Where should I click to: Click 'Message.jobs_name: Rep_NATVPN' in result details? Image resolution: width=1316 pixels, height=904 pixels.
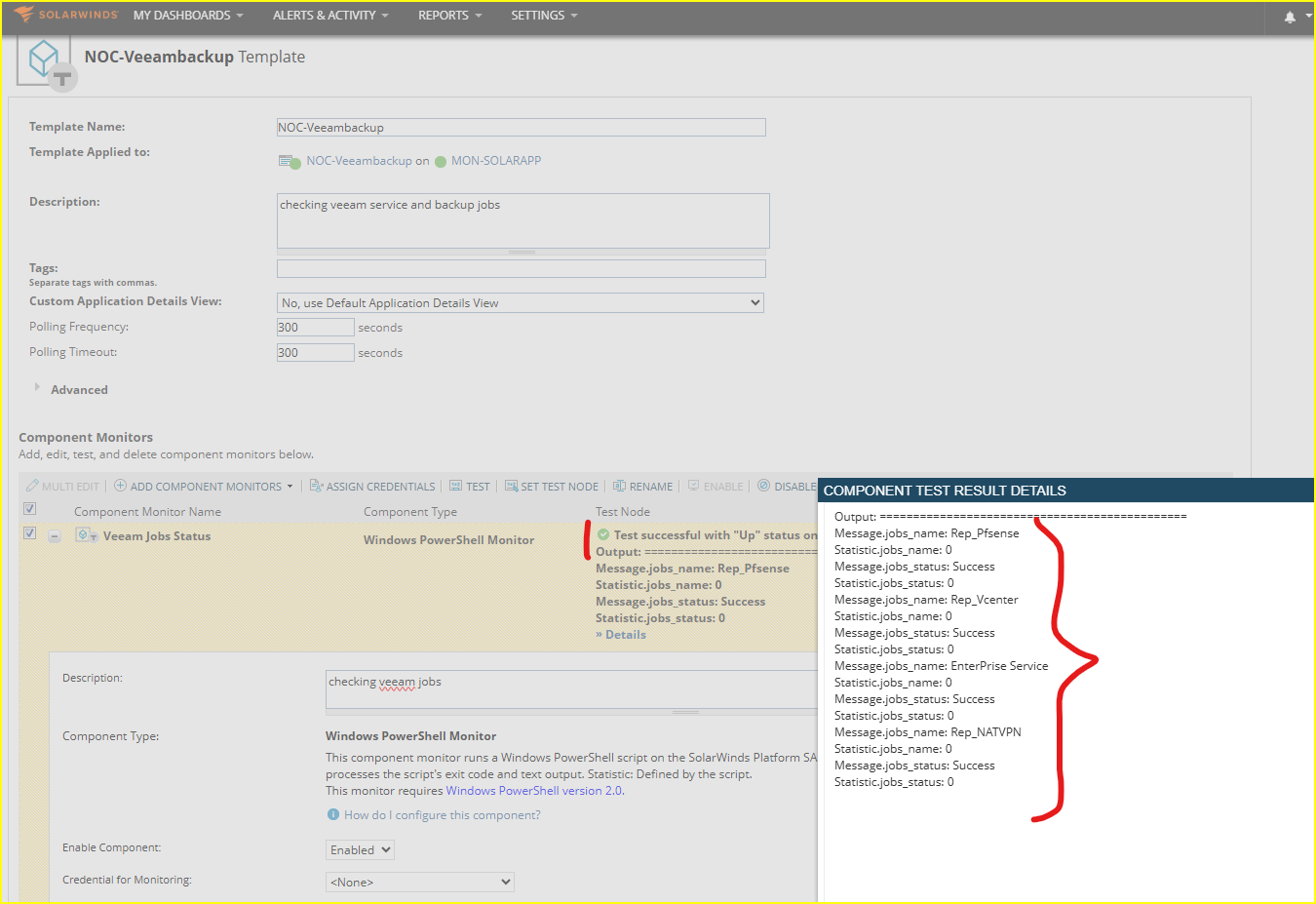point(928,732)
